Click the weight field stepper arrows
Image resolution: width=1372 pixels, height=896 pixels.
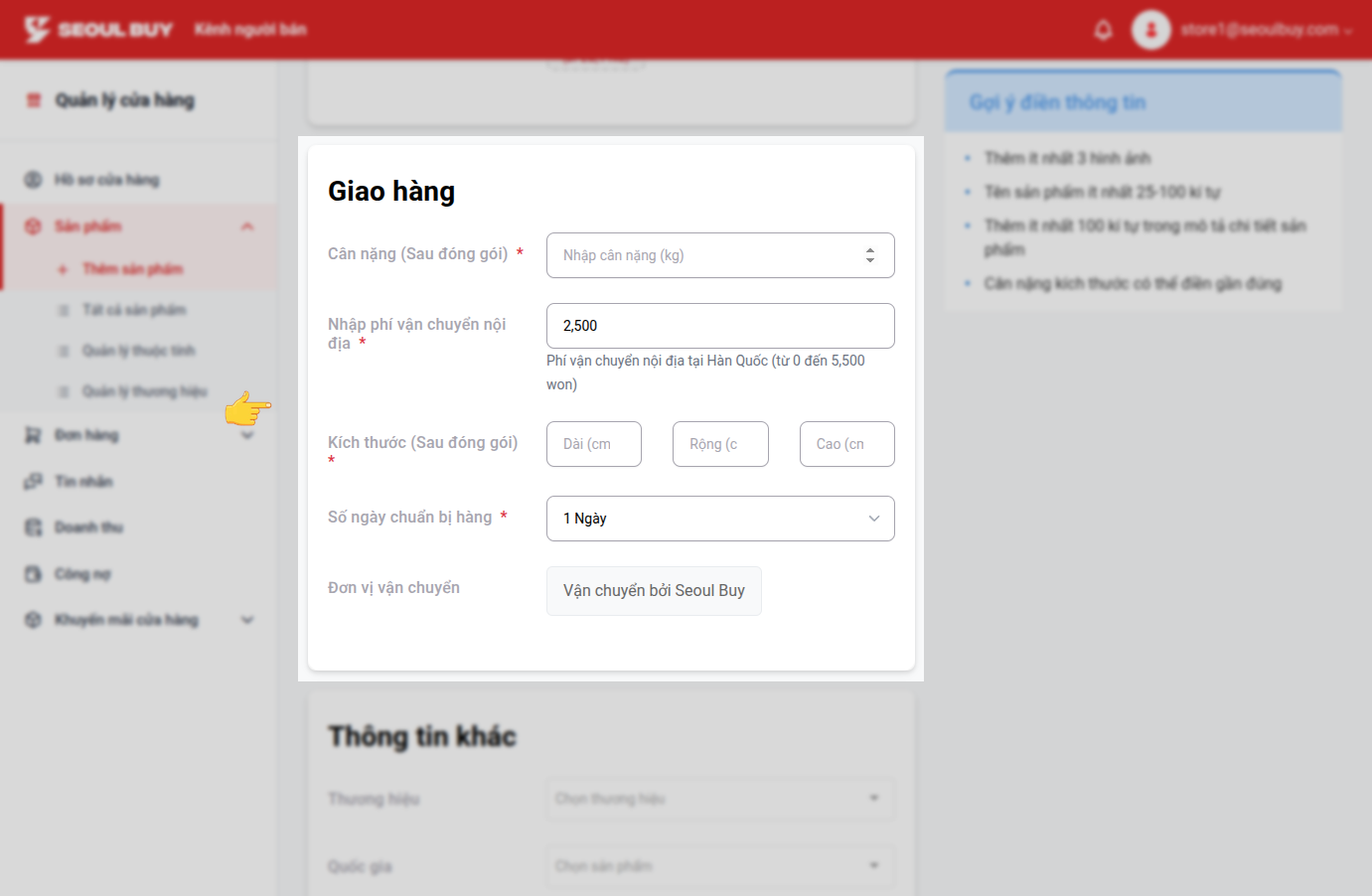[x=869, y=255]
